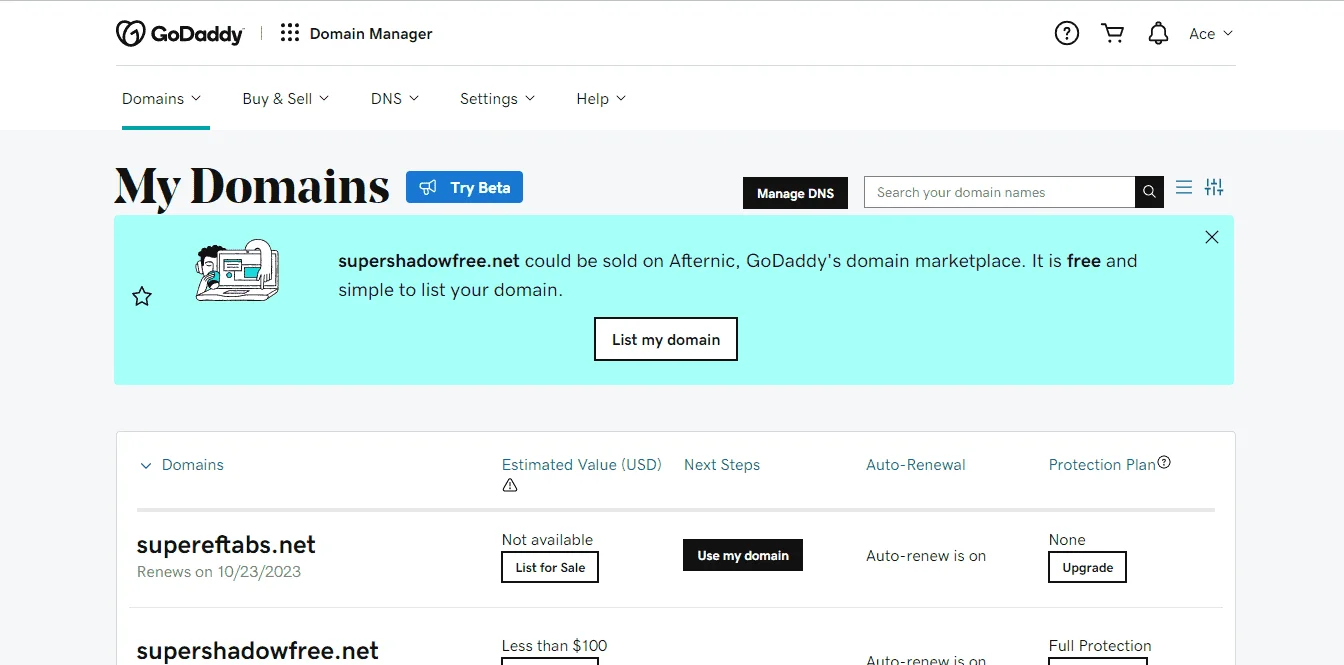Open the shopping cart
The height and width of the screenshot is (665, 1344).
1112,33
